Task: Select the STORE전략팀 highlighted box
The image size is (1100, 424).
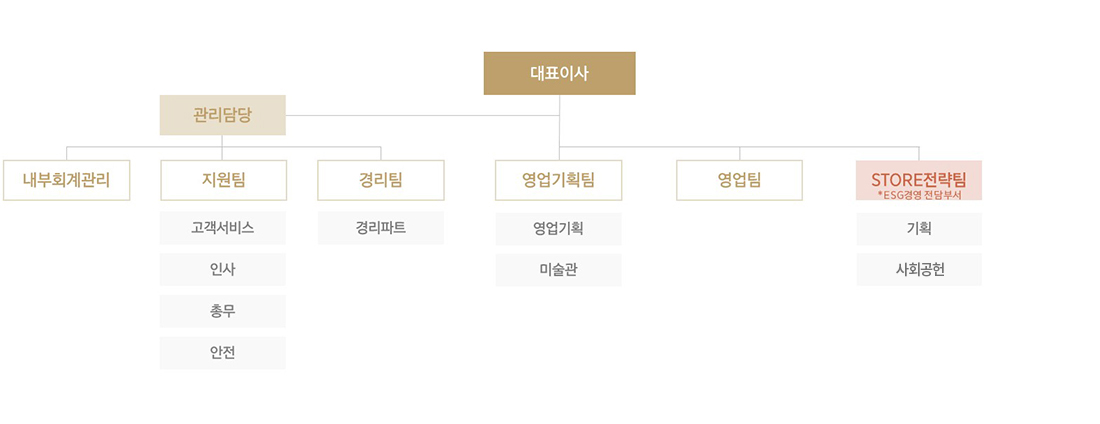Action: 919,180
